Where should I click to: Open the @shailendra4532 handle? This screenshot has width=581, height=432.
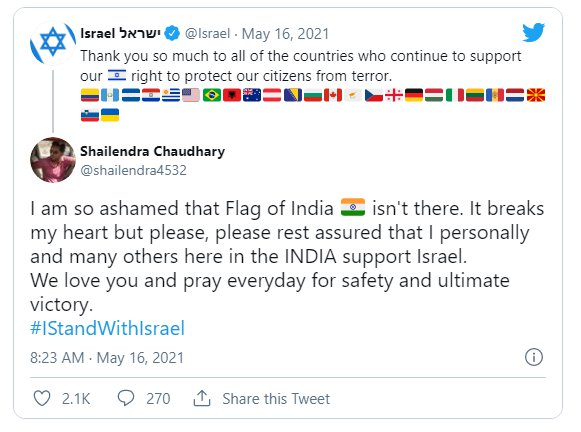click(133, 170)
